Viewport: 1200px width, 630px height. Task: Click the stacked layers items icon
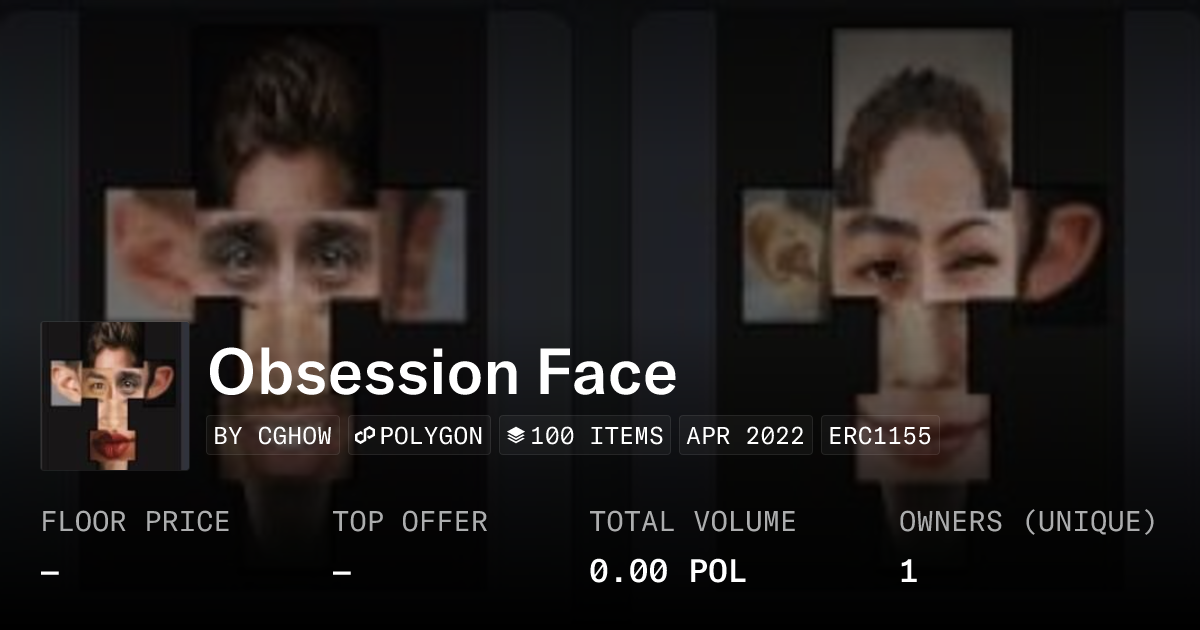516,436
